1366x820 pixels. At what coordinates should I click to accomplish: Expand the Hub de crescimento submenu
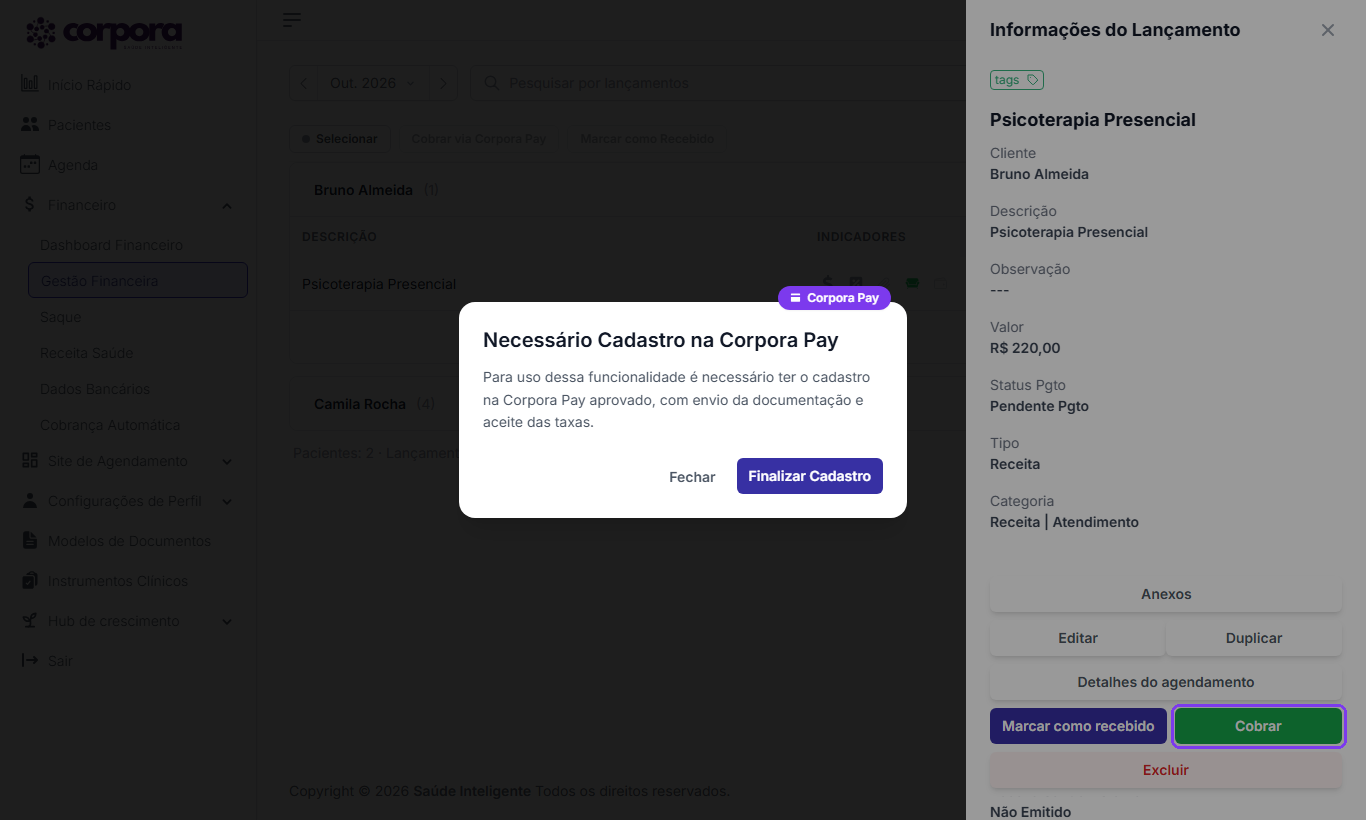tap(227, 622)
